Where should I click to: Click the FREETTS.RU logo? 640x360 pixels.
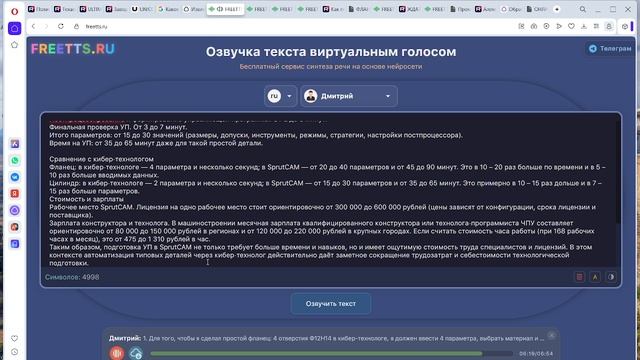click(73, 49)
